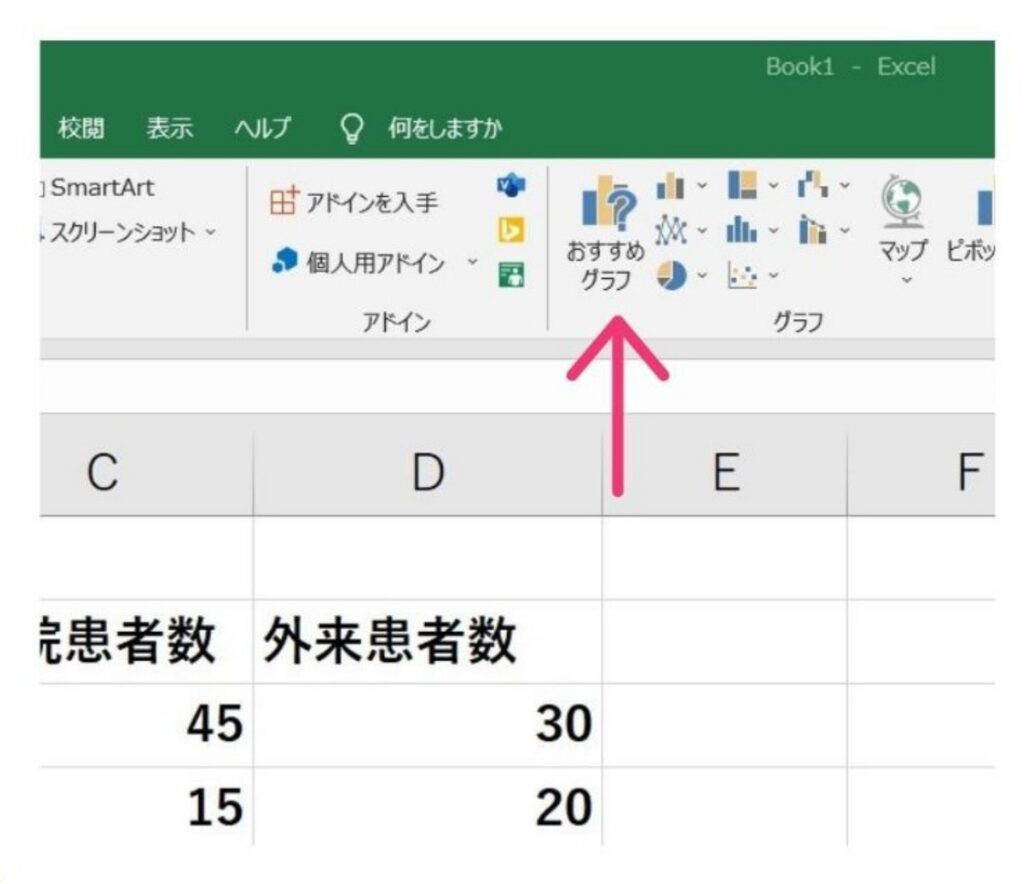Select the cell containing 15
The height and width of the screenshot is (884, 1024).
pyautogui.click(x=146, y=807)
